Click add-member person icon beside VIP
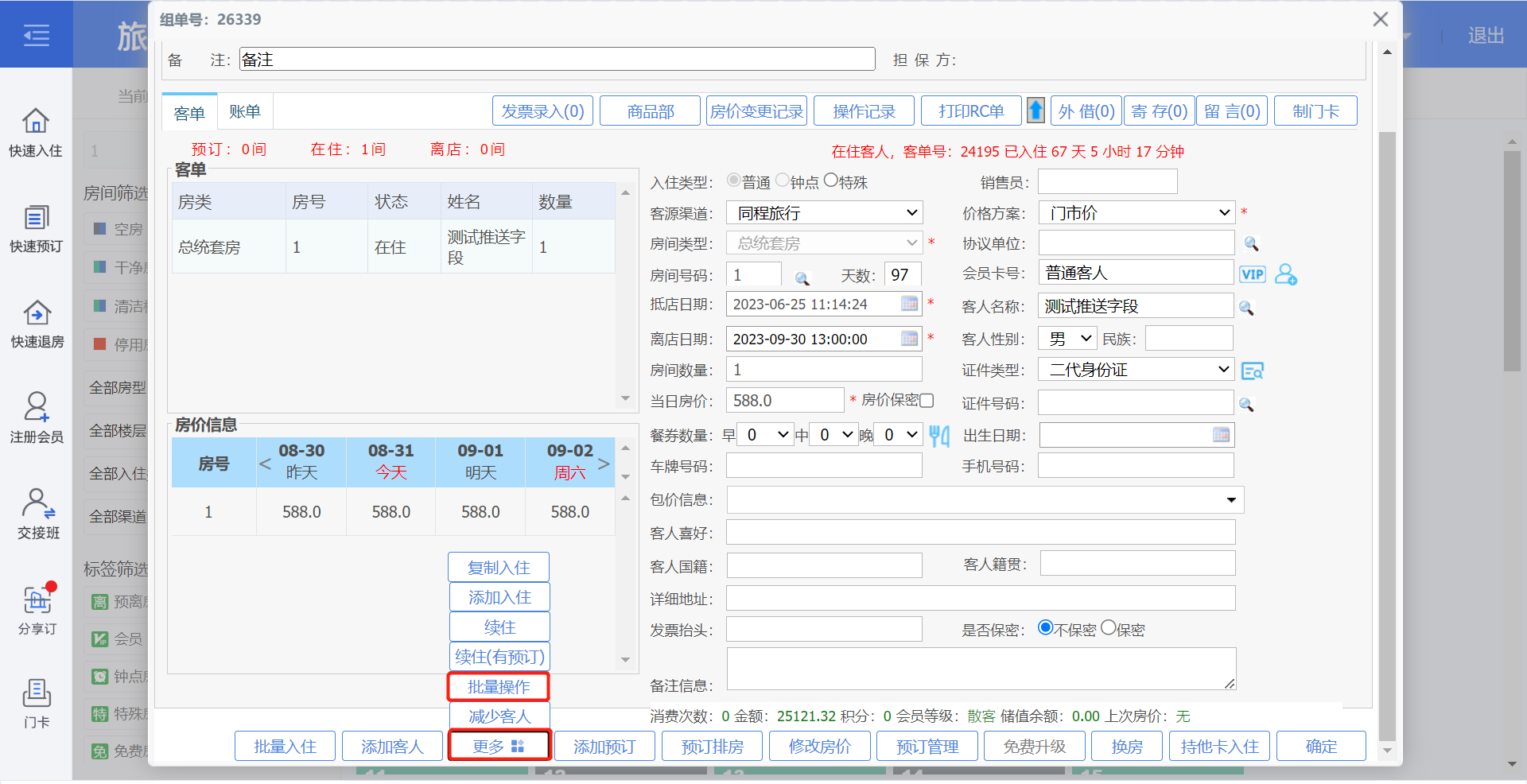The image size is (1527, 784). point(1286,274)
